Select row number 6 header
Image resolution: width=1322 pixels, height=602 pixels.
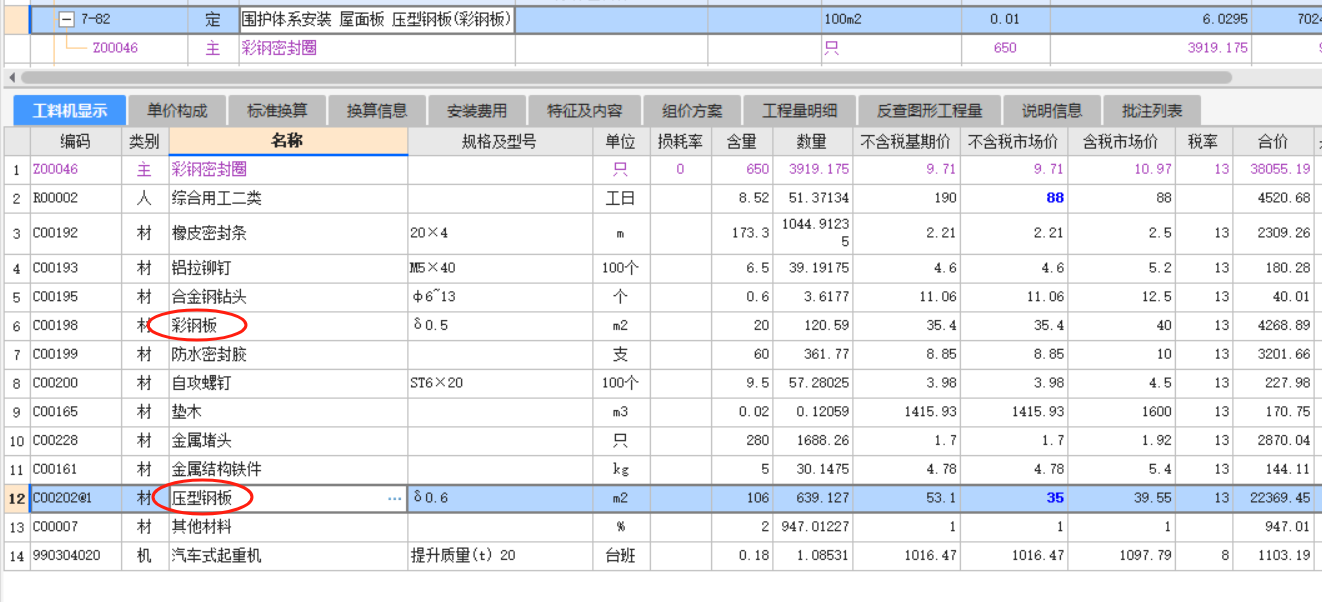[x=16, y=324]
